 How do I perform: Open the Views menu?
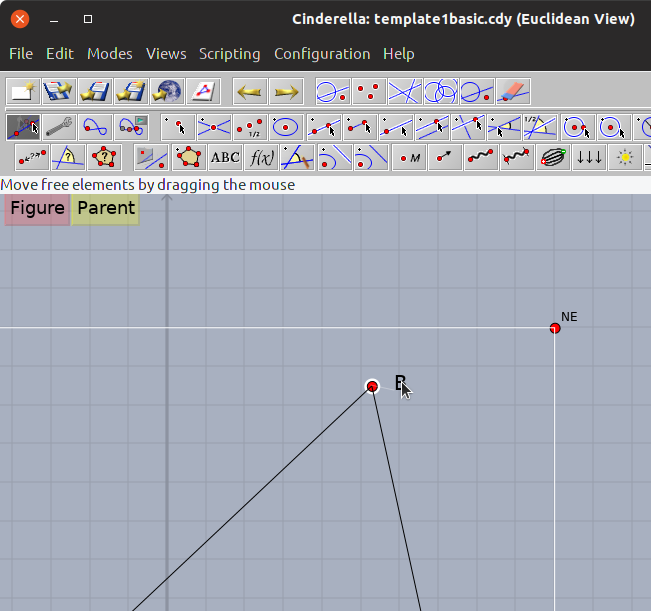[x=166, y=54]
